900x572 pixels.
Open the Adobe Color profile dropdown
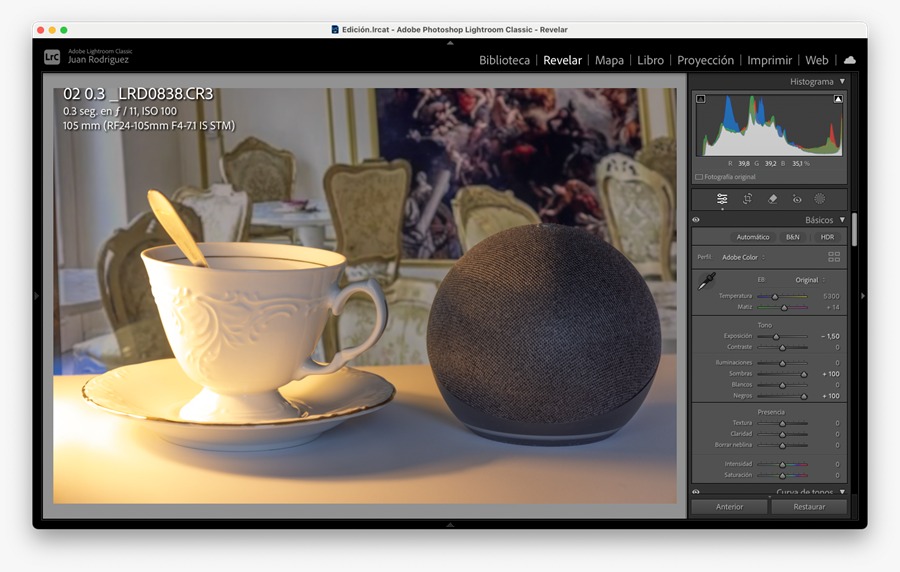(743, 258)
